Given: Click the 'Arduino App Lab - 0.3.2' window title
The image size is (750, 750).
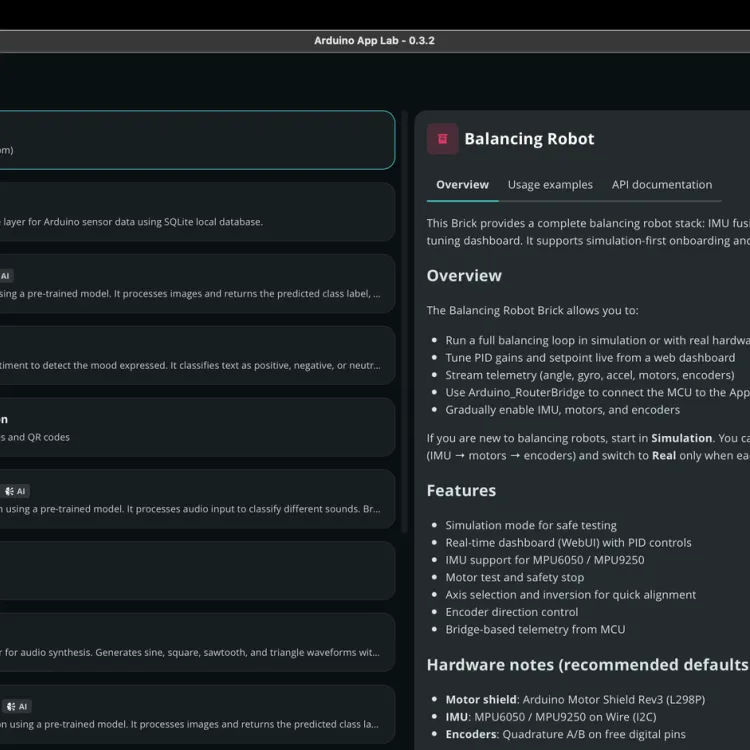Looking at the screenshot, I should (x=375, y=41).
